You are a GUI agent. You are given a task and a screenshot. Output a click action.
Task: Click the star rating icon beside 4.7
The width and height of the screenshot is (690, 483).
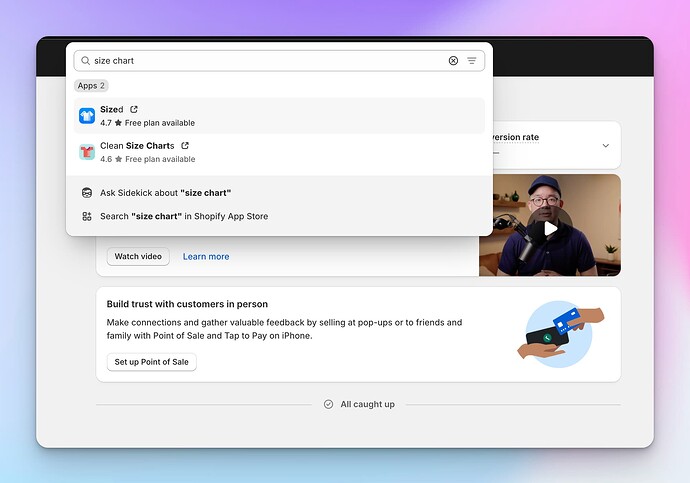118,123
